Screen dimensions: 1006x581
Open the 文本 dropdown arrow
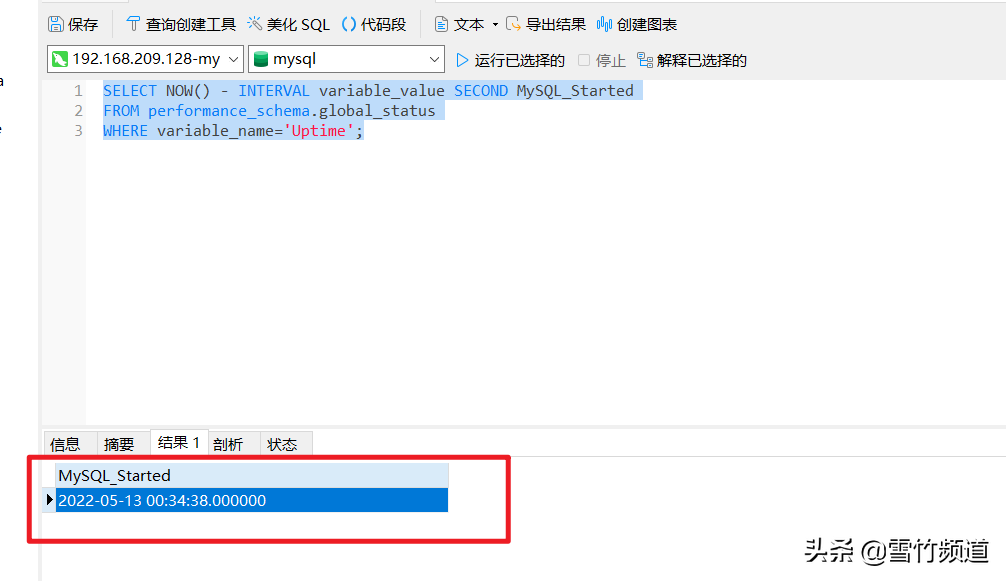pos(495,25)
